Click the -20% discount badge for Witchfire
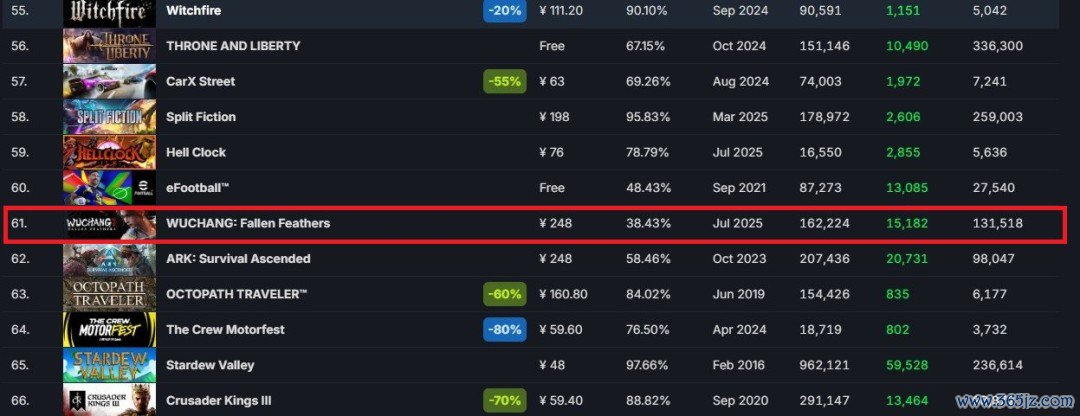Image resolution: width=1080 pixels, height=416 pixels. (505, 11)
